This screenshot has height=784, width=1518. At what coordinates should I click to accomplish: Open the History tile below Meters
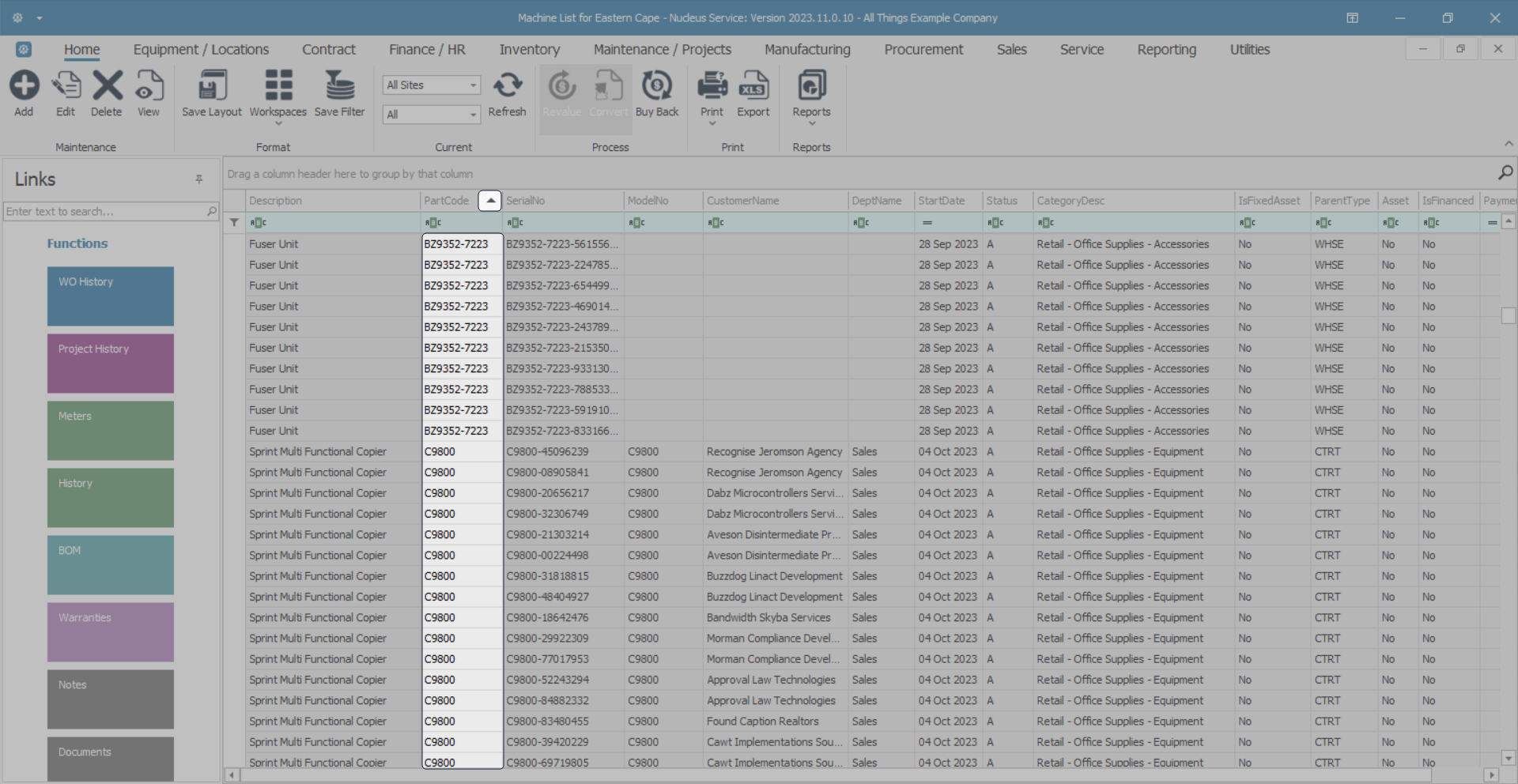(x=111, y=498)
